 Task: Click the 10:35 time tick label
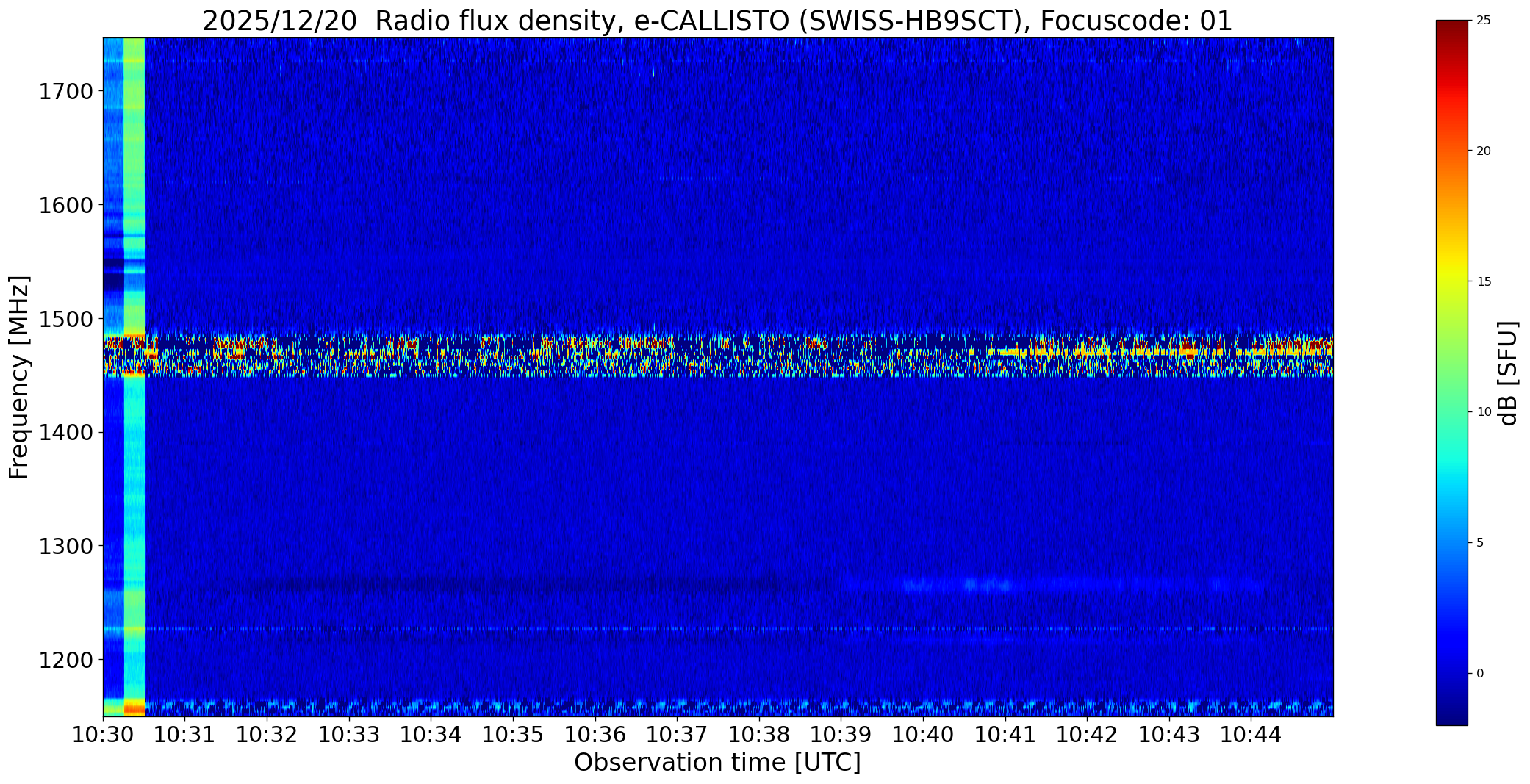pos(513,734)
